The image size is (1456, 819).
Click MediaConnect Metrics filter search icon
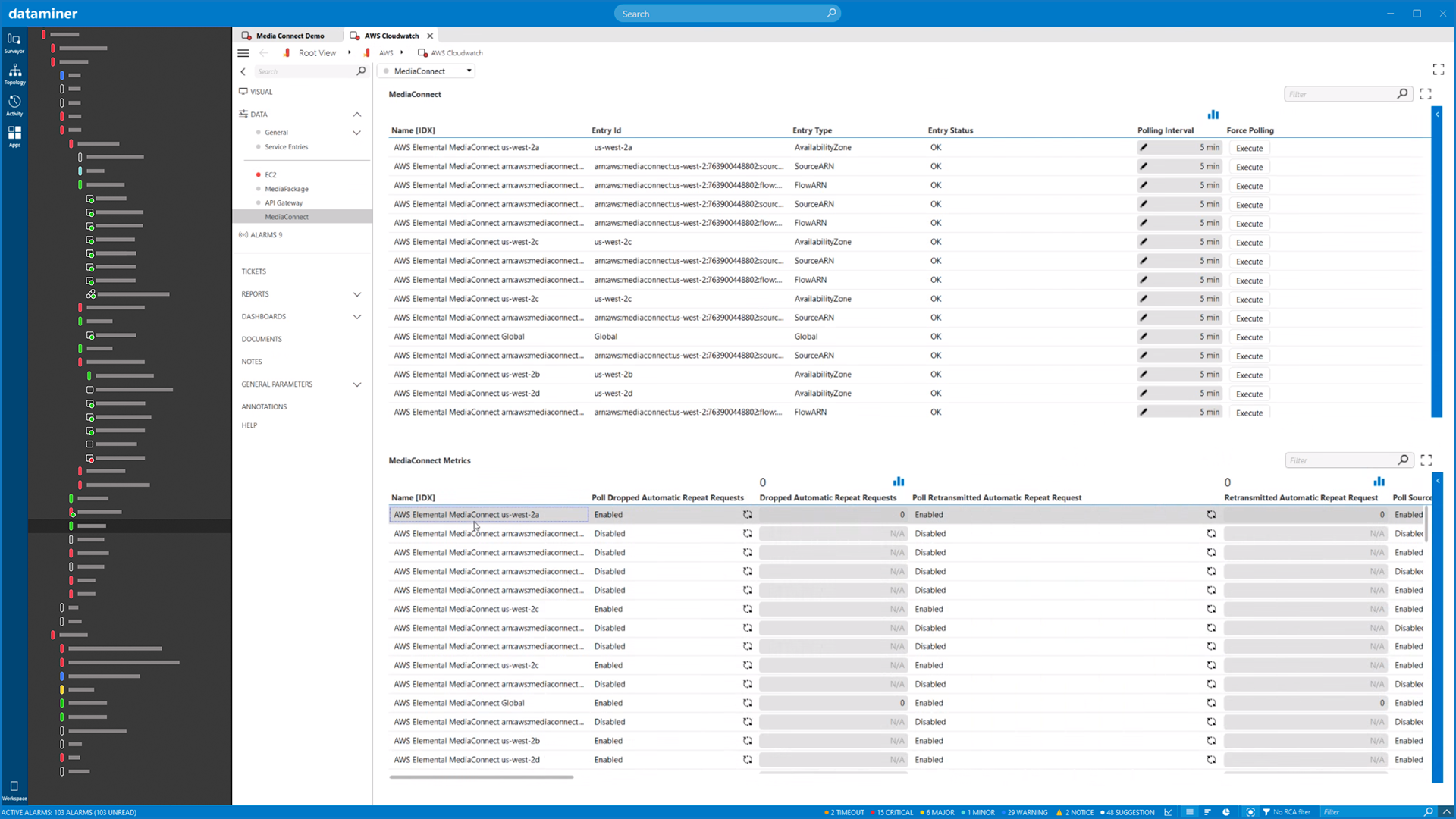point(1404,460)
